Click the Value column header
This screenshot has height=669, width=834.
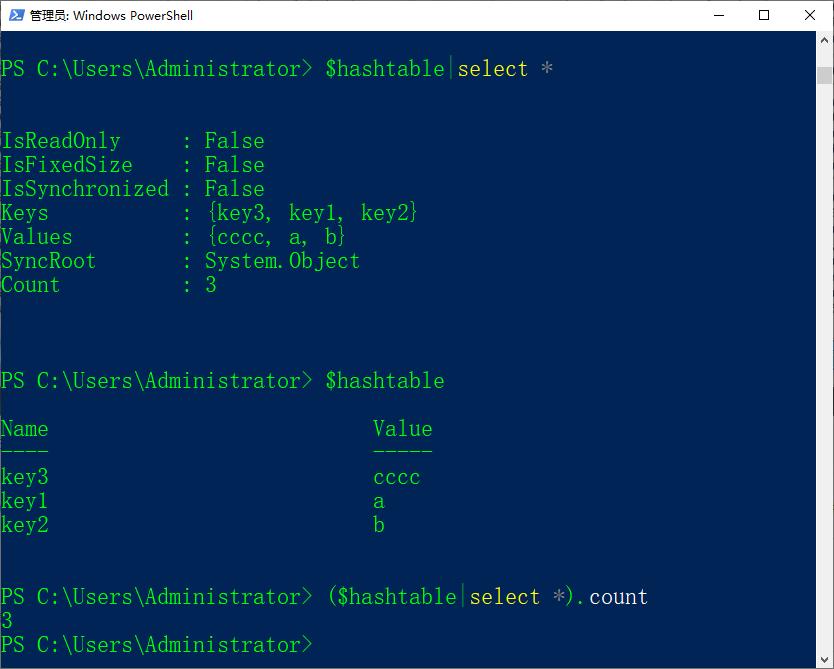point(402,429)
